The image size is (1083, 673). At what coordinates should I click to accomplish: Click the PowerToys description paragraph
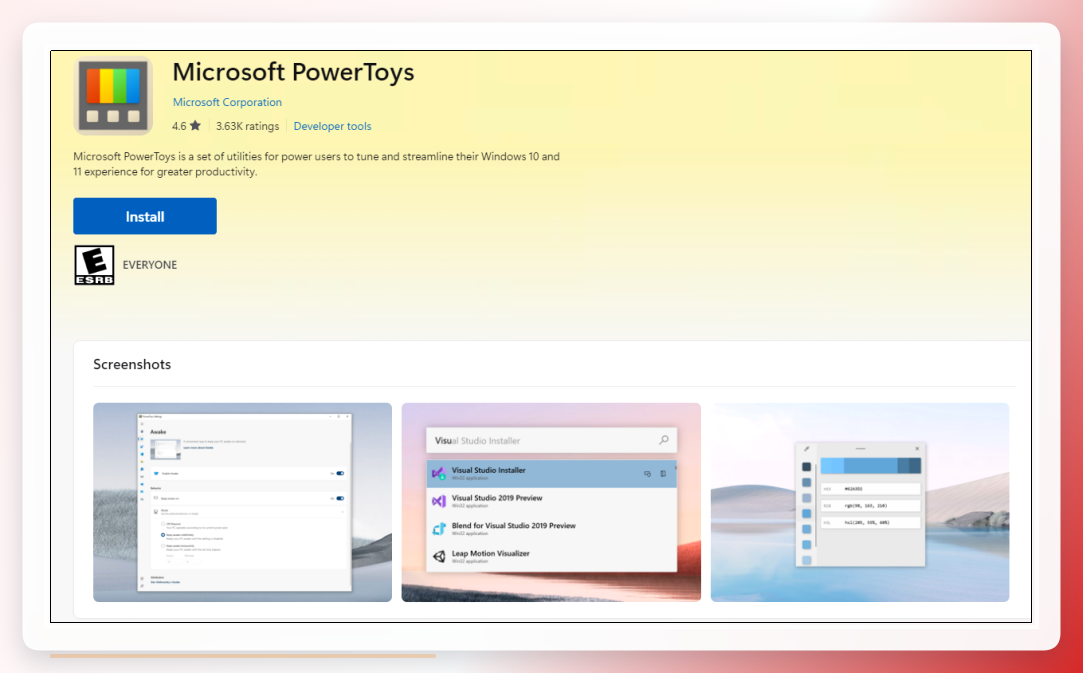[x=316, y=164]
